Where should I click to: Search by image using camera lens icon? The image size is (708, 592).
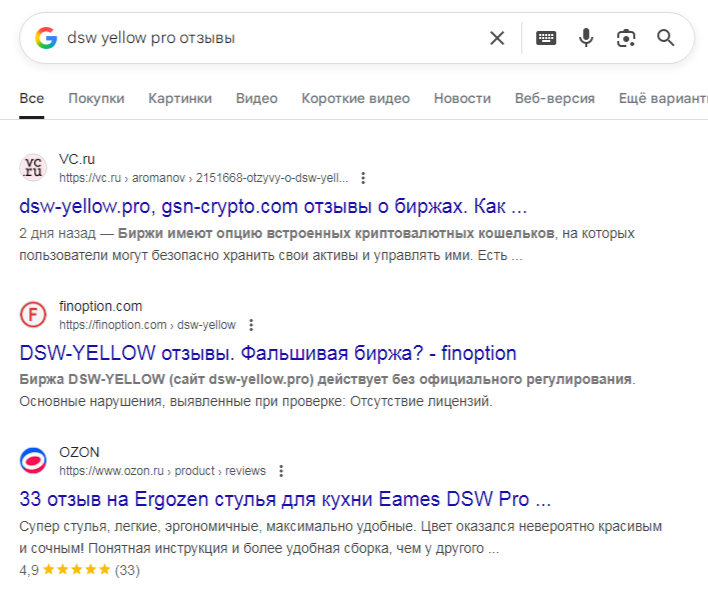point(626,38)
